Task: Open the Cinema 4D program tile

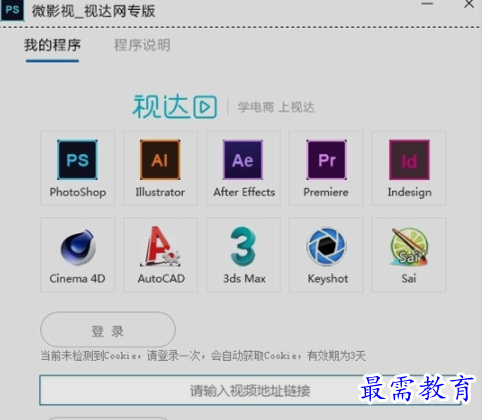Action: coord(78,255)
